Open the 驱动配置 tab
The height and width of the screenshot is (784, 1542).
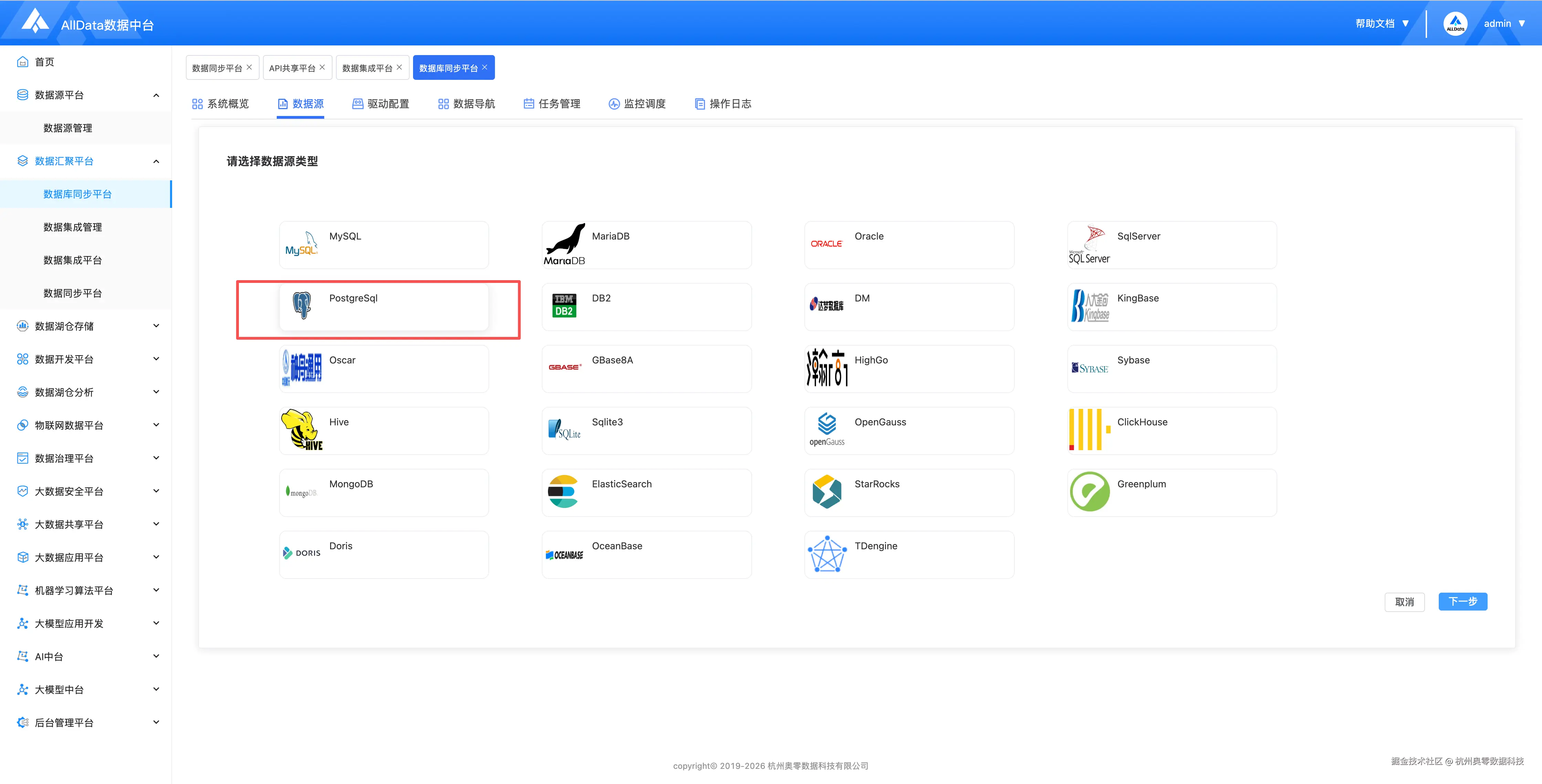point(381,104)
